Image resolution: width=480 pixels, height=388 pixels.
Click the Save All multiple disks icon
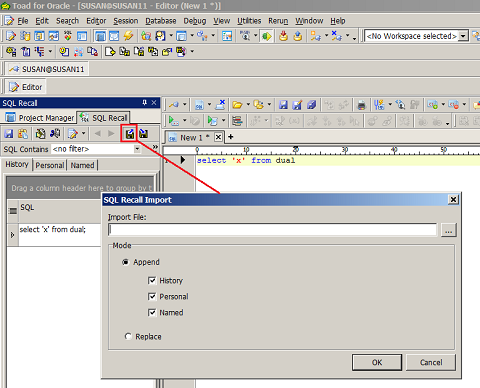[312, 105]
